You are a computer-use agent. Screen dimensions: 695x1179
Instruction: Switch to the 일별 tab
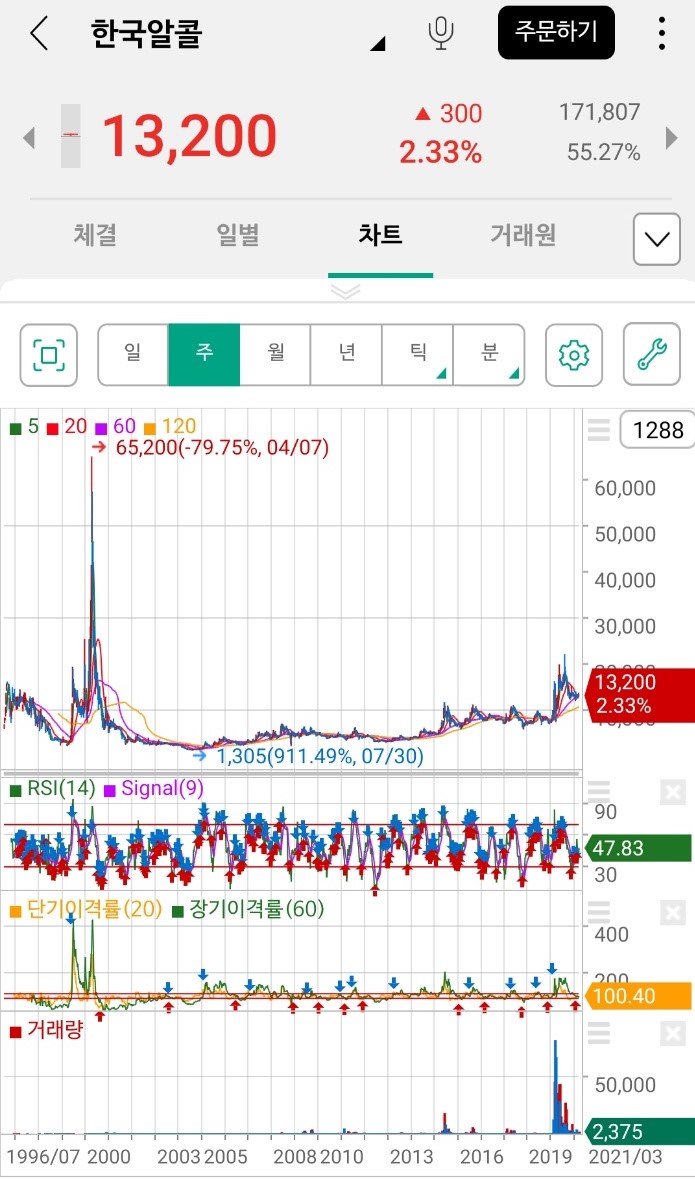pos(238,235)
